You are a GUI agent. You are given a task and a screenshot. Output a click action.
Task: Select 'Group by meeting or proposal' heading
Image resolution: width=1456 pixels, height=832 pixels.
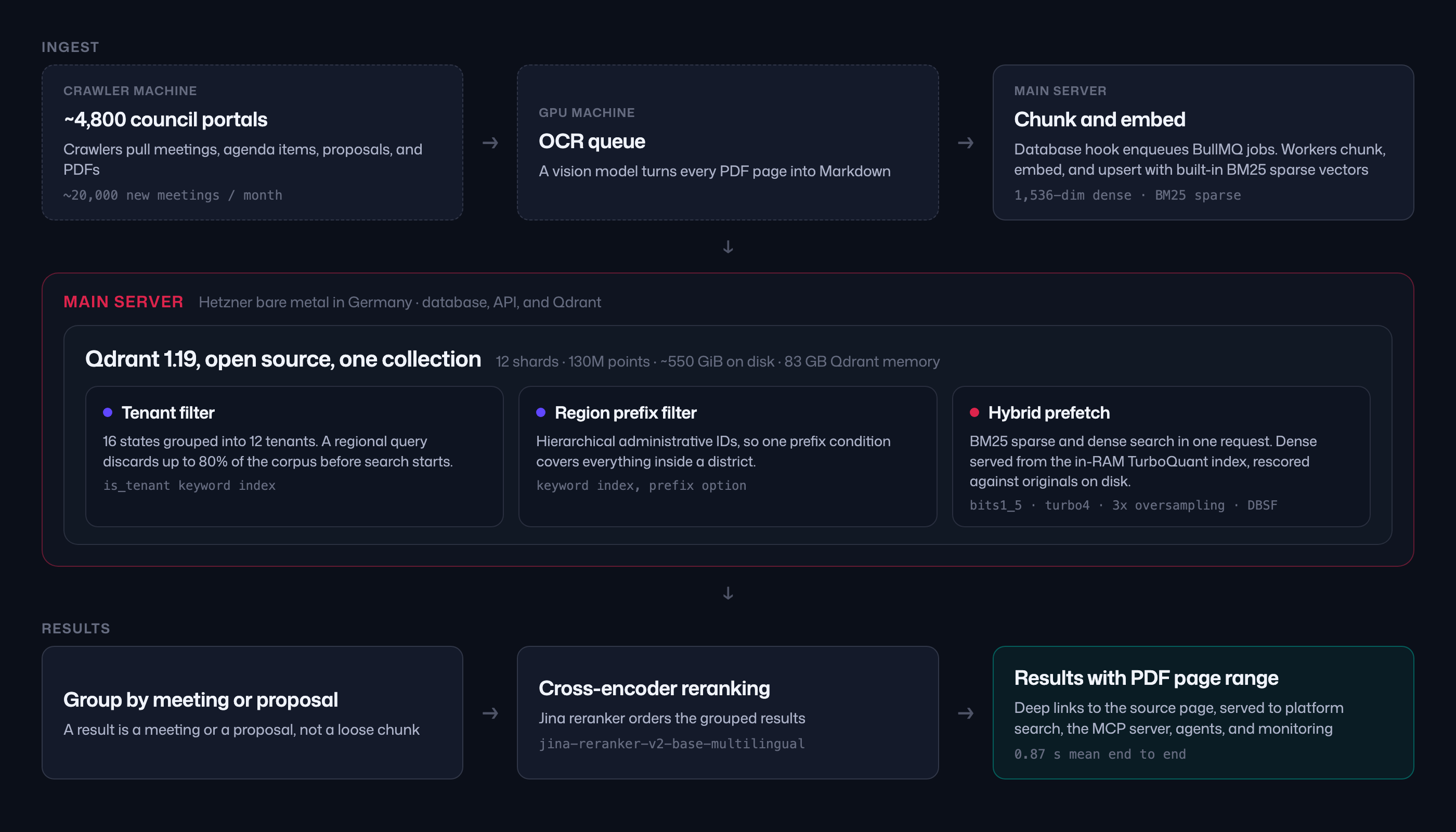201,699
